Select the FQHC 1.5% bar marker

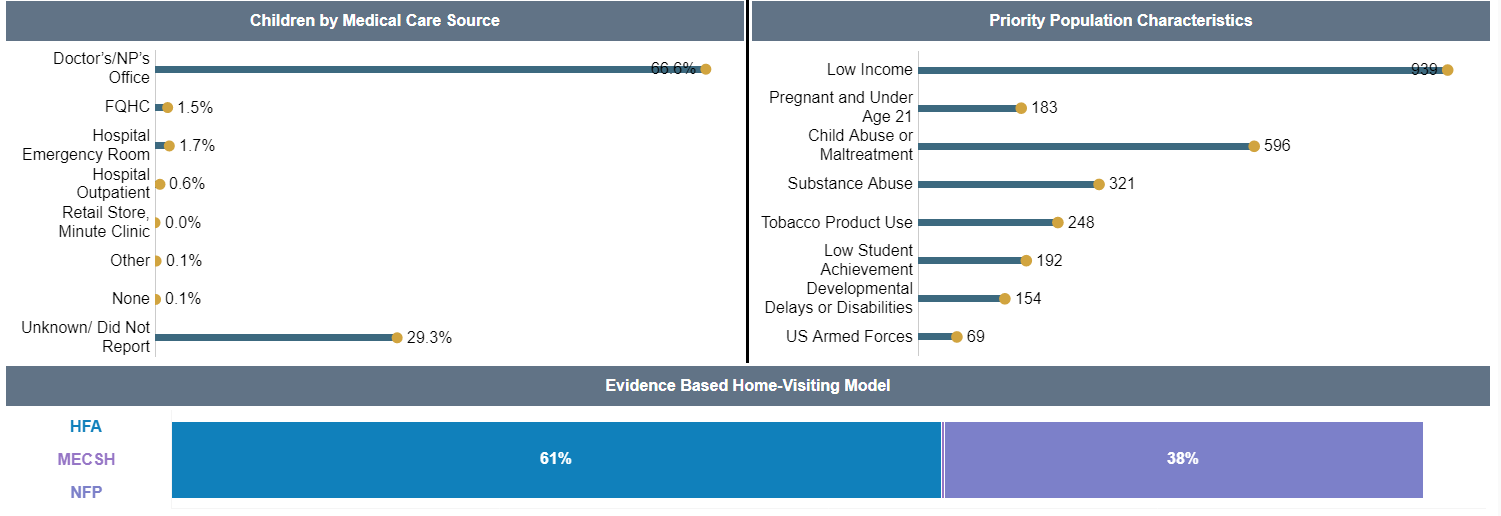pos(167,107)
